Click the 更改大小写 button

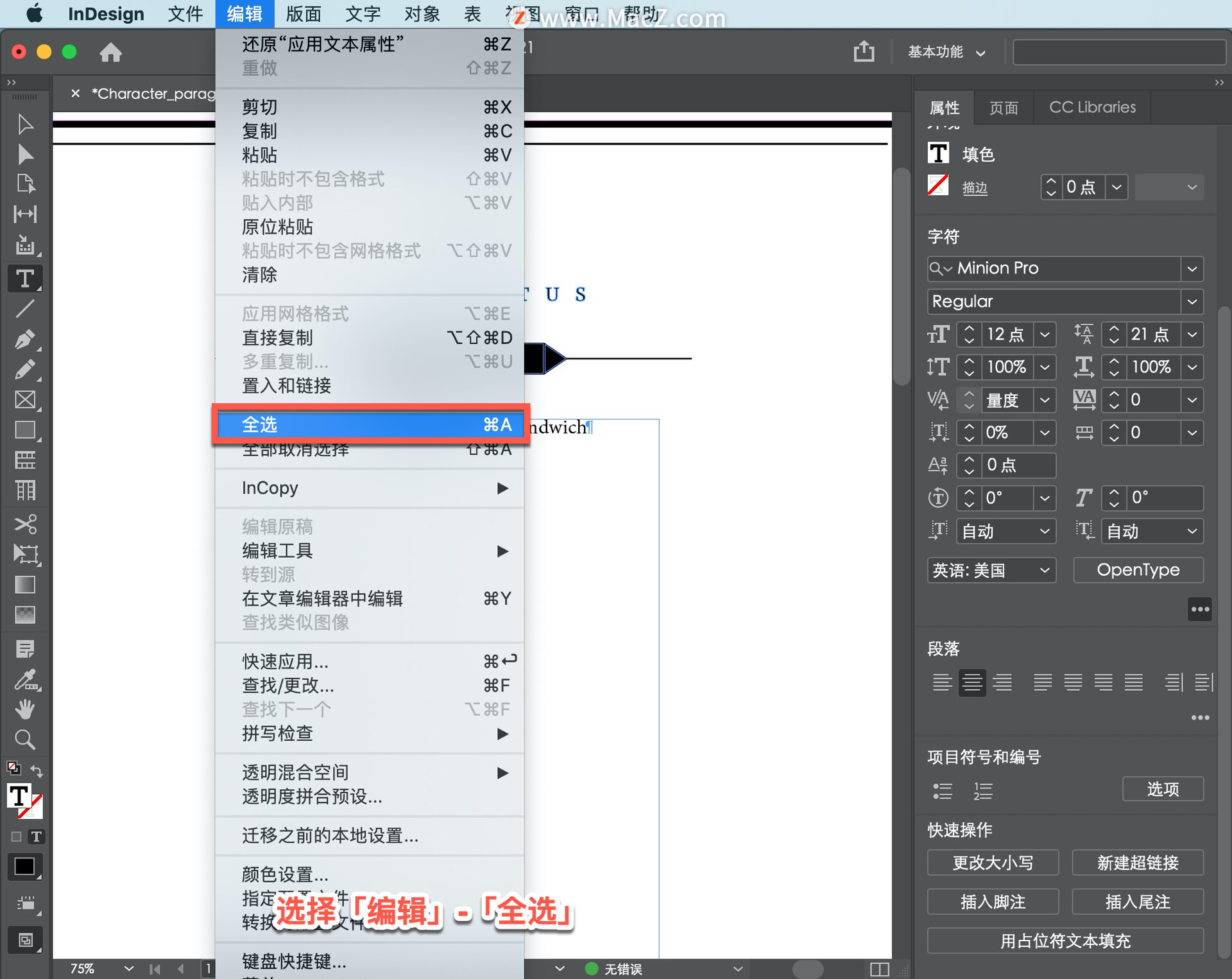[993, 863]
